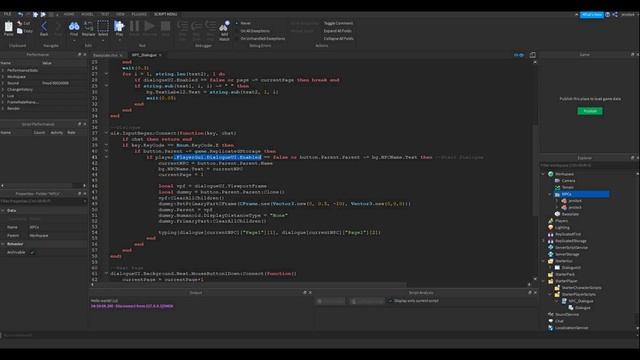
Task: Click the Step Over debugger icon
Action: (x=197, y=27)
